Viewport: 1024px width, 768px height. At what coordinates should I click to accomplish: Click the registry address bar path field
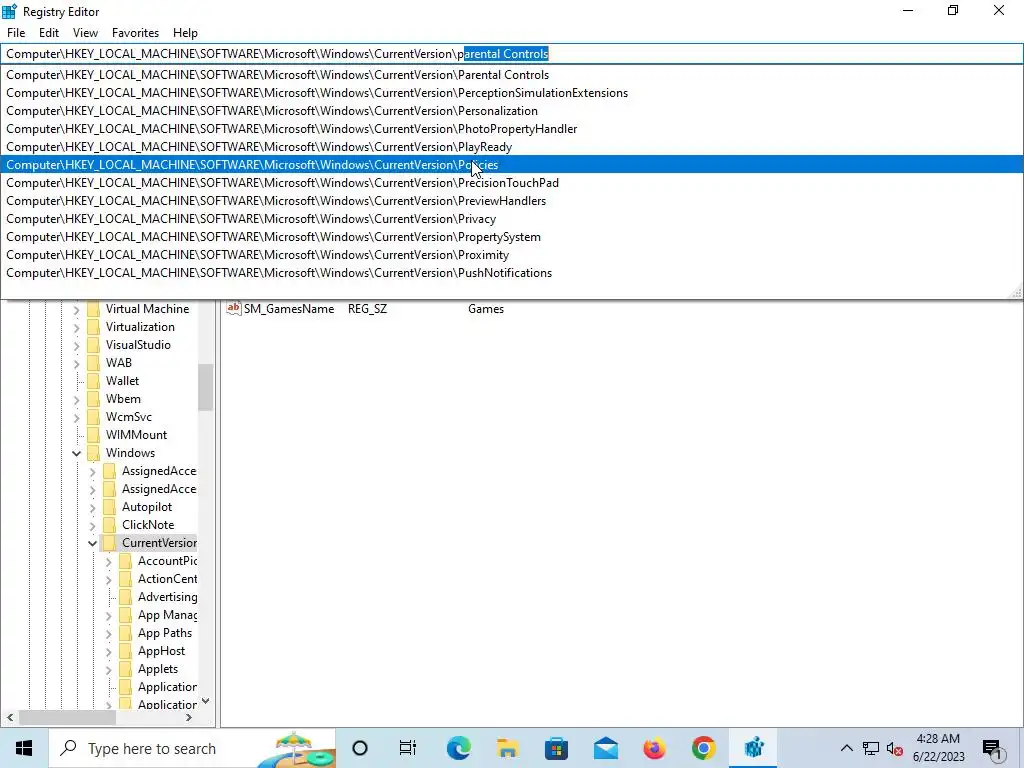[x=512, y=54]
